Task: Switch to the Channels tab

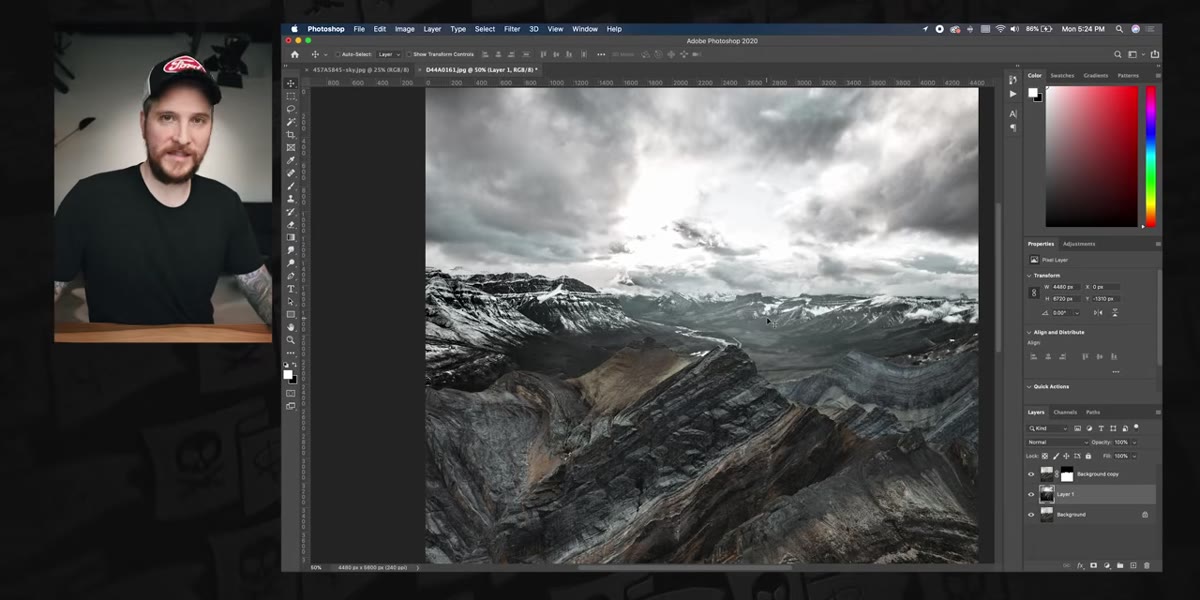Action: [1065, 412]
